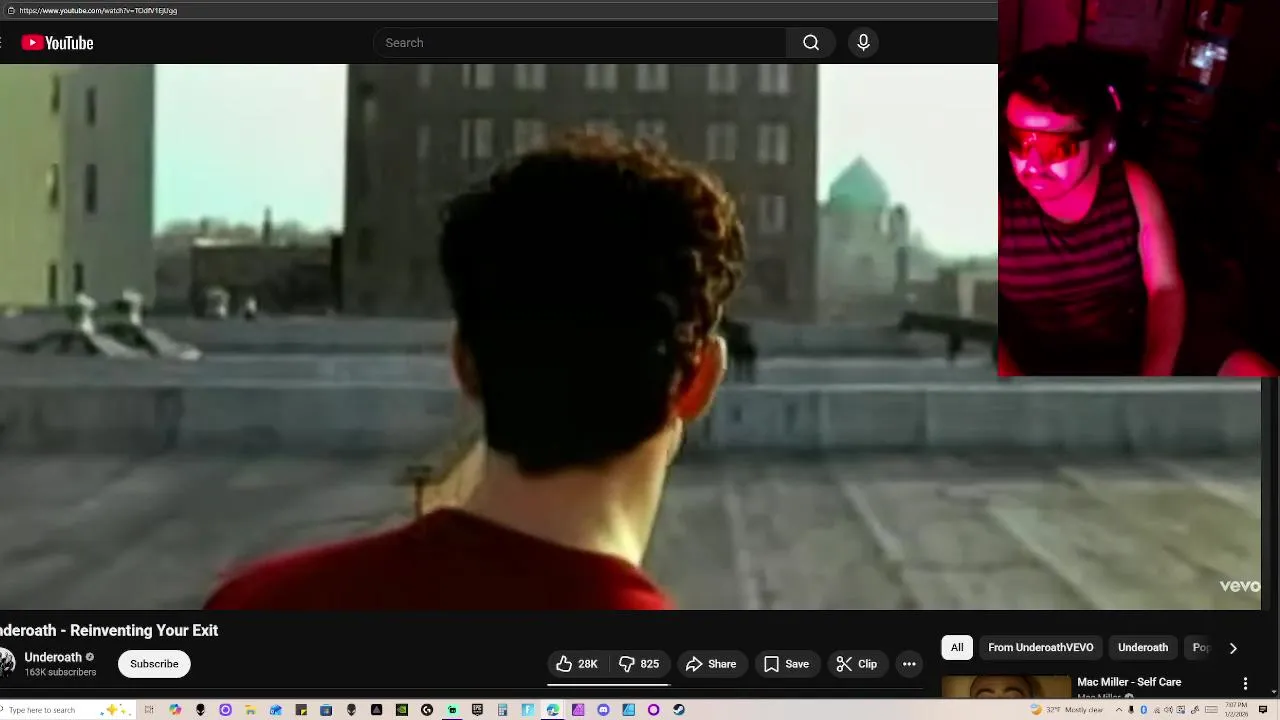Viewport: 1280px width, 720px height.
Task: Open the Underoath channel name link
Action: pos(53,657)
